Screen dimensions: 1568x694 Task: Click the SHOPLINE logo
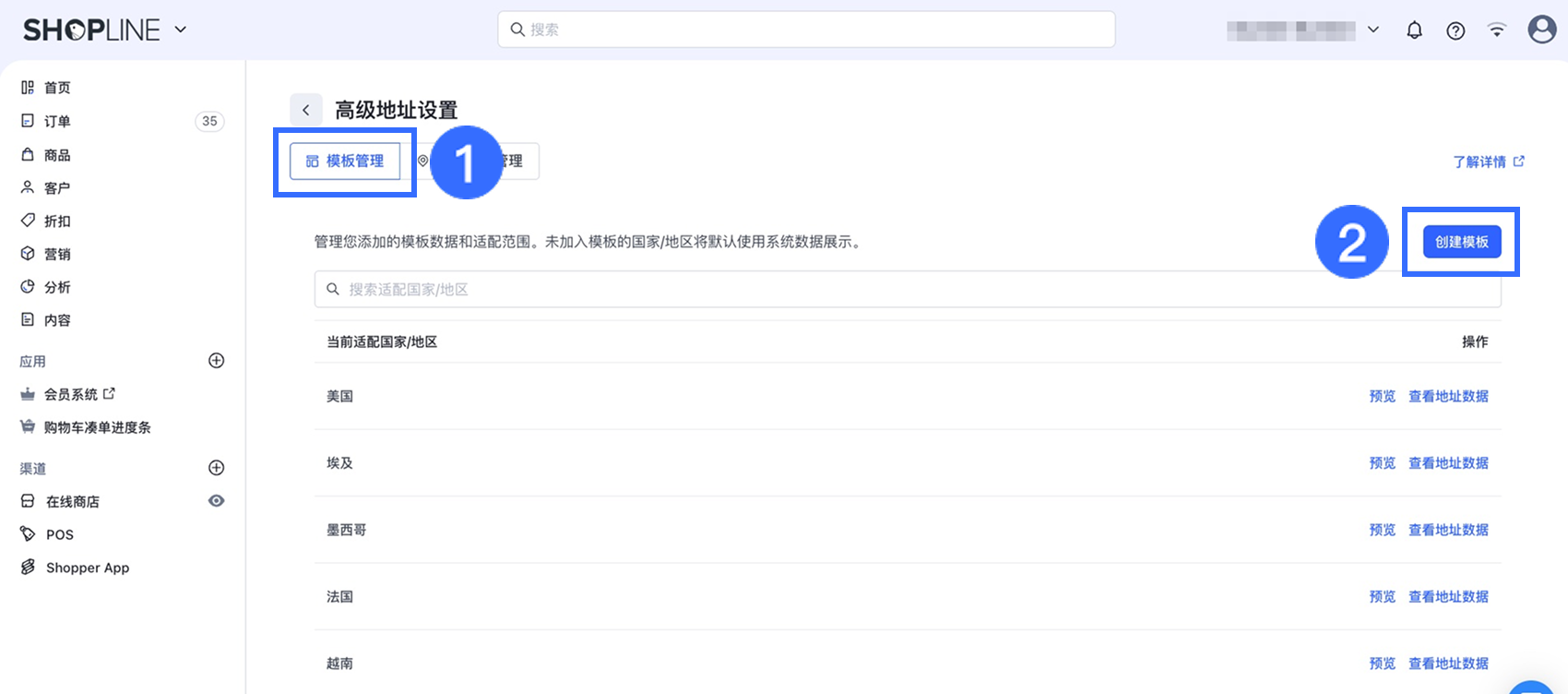(91, 30)
